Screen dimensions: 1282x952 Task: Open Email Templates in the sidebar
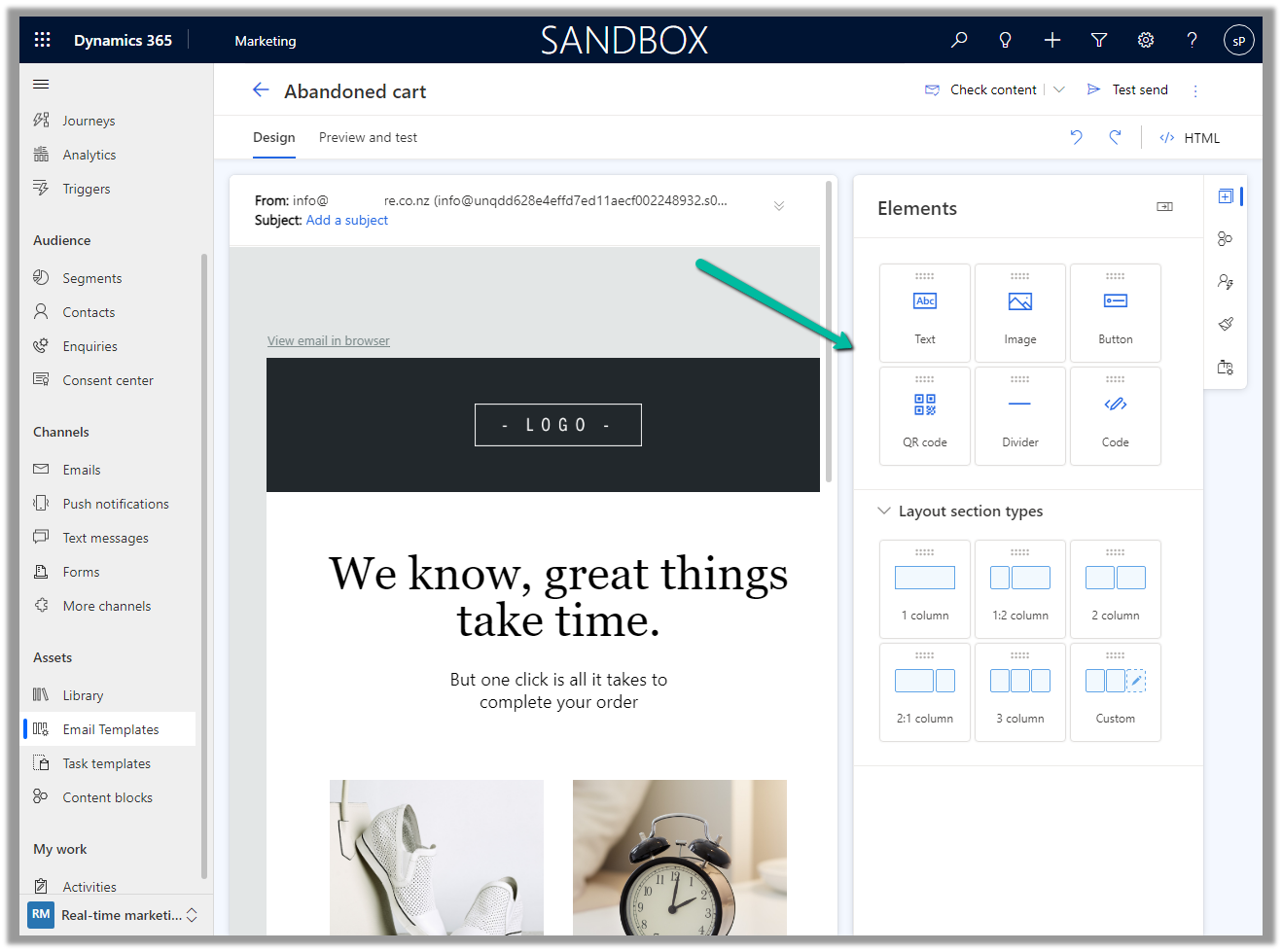pos(108,729)
